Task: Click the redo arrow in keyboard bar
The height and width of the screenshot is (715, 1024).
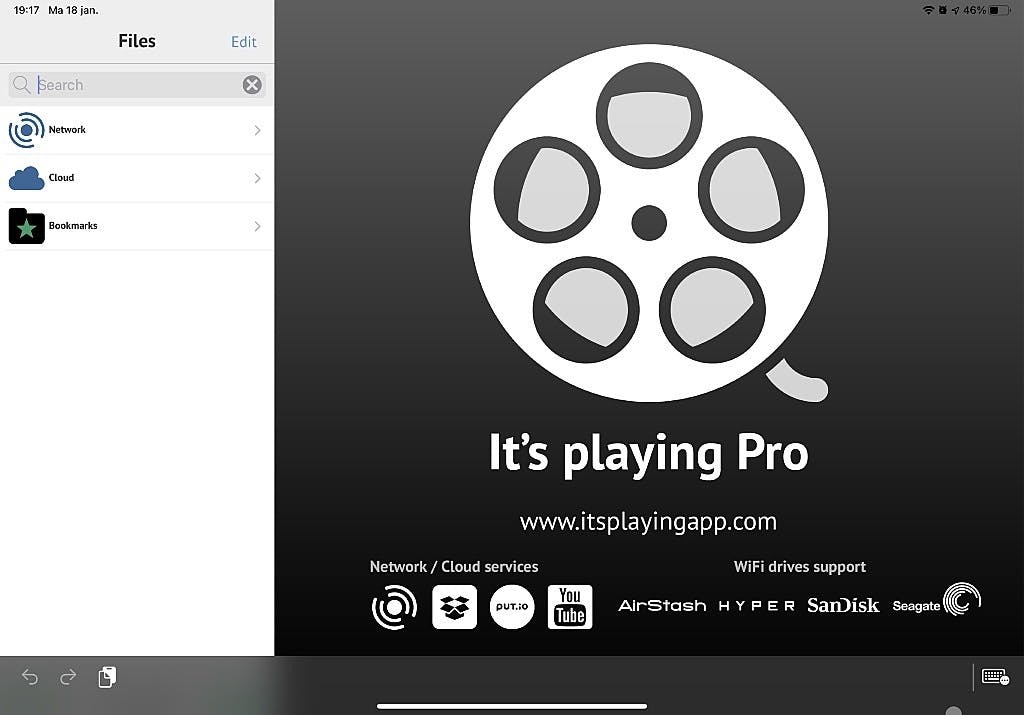Action: click(68, 677)
